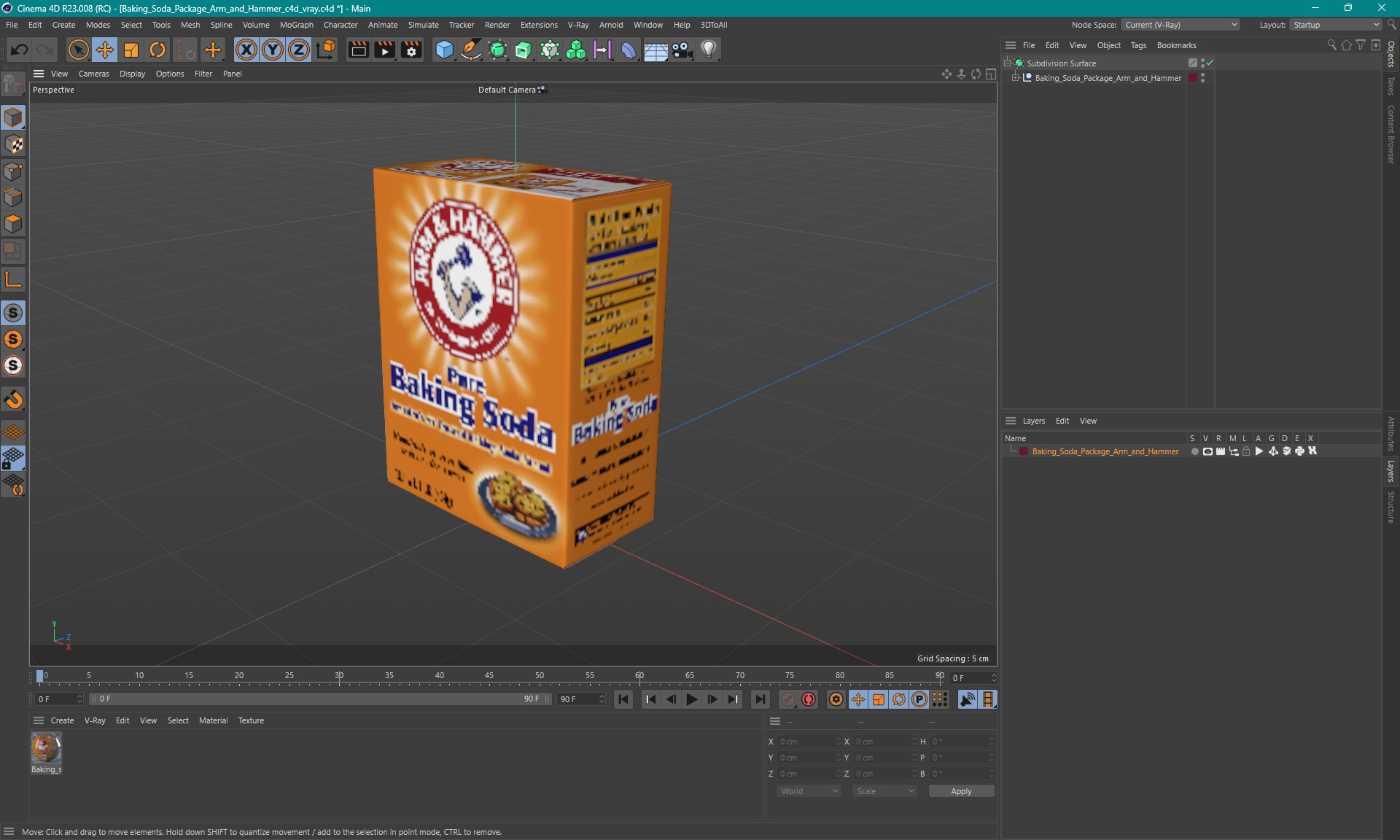
Task: Toggle Y axis lock
Action: point(273,50)
